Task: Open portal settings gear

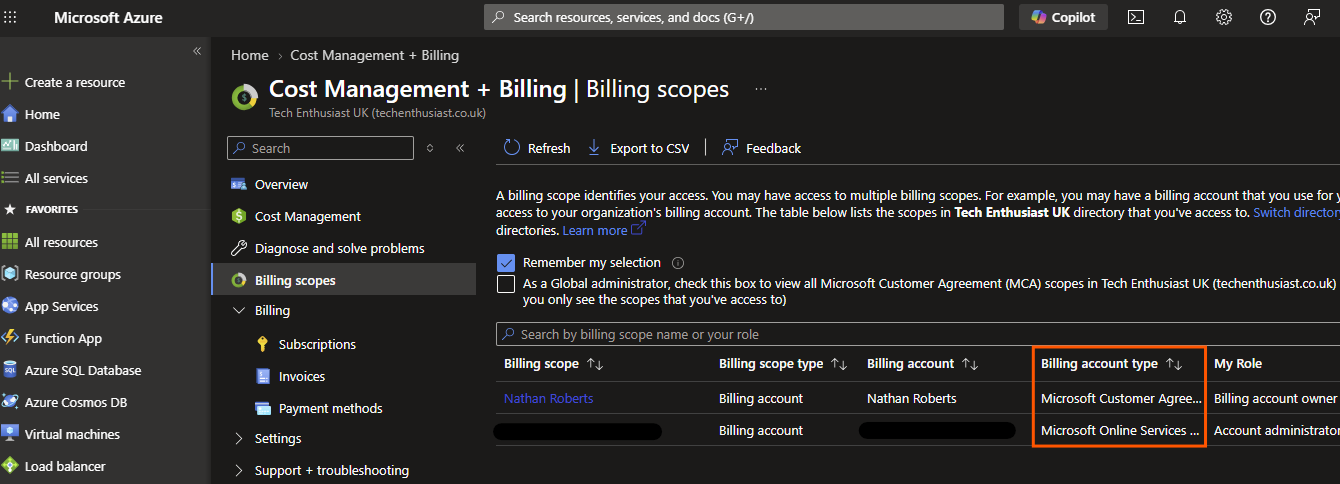Action: click(x=1224, y=17)
